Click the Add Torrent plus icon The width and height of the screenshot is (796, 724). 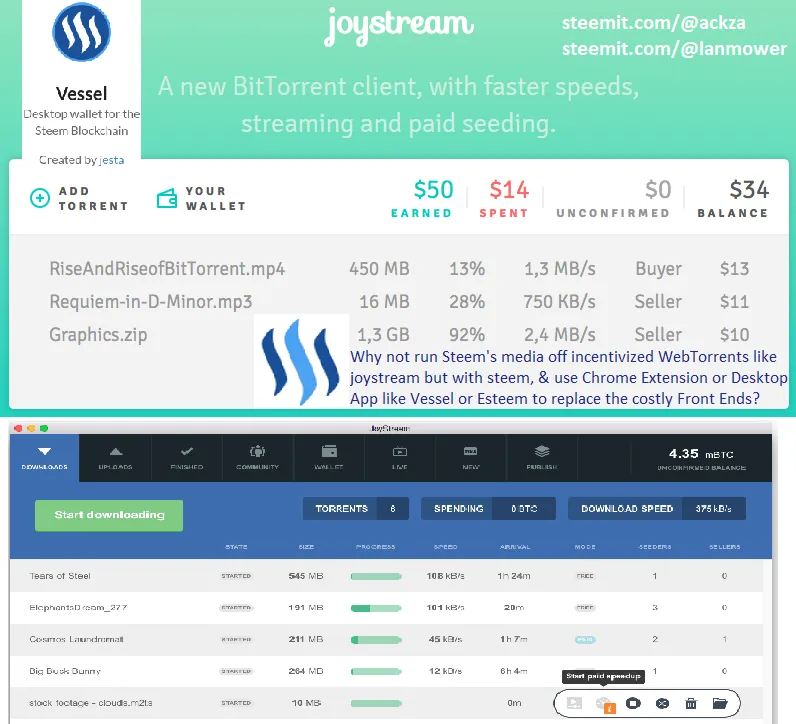[40, 198]
